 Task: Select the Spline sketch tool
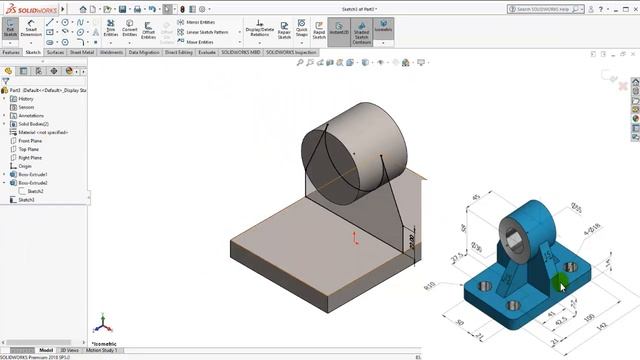80,22
